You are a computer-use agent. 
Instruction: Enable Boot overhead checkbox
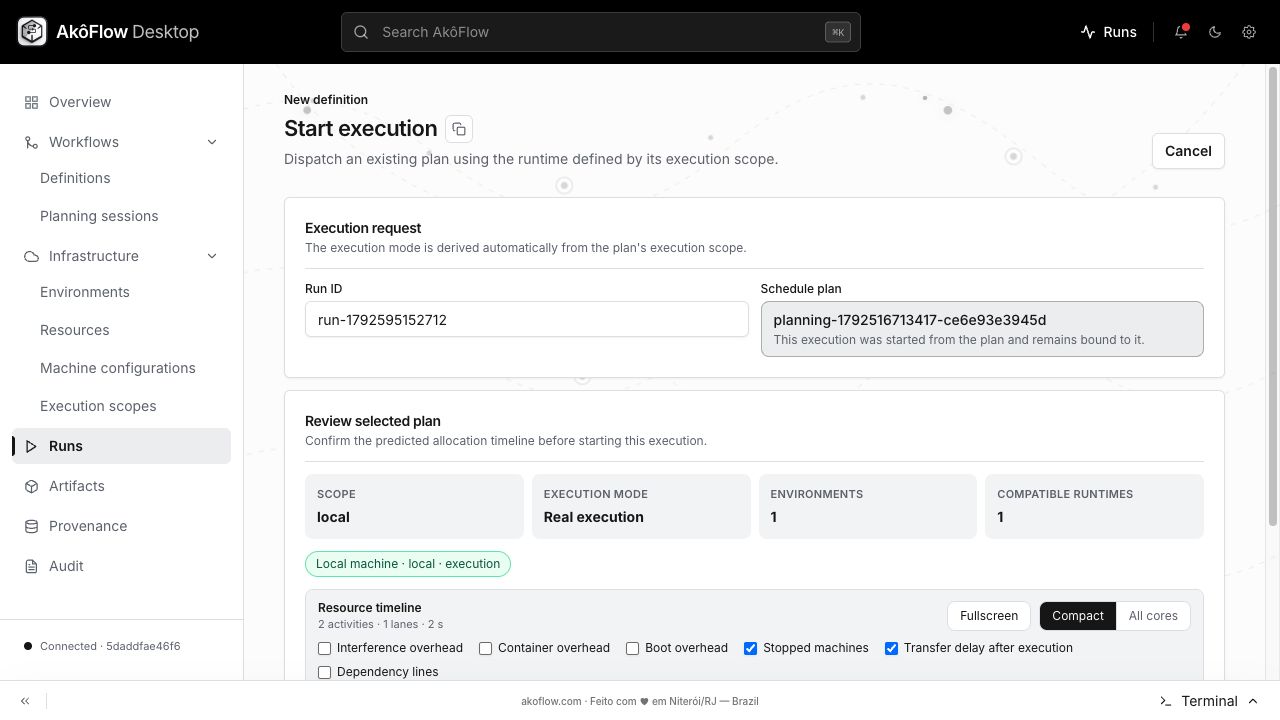tap(632, 648)
